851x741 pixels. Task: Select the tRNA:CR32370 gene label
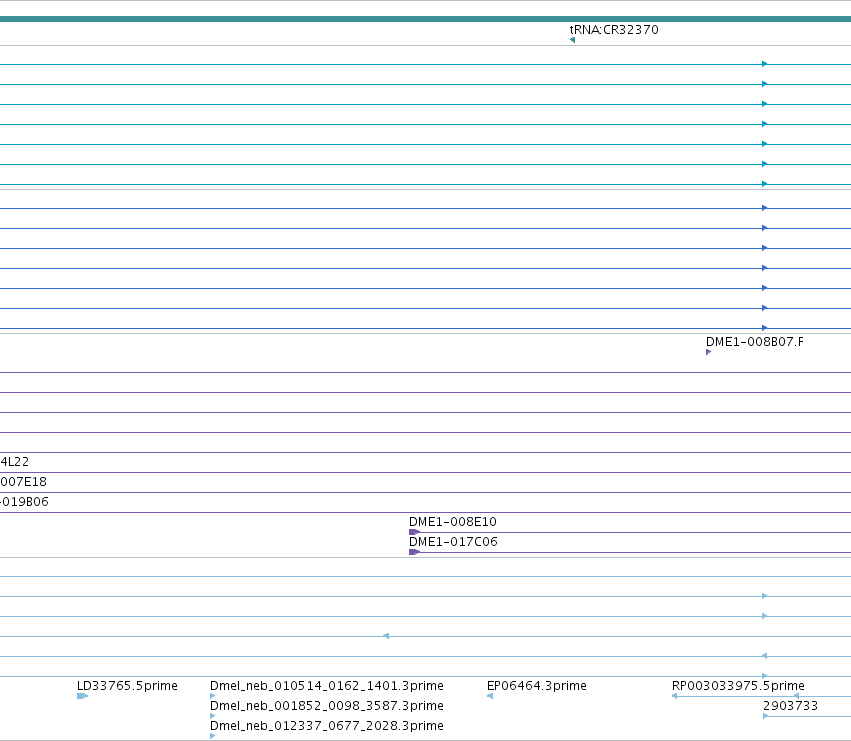[614, 30]
